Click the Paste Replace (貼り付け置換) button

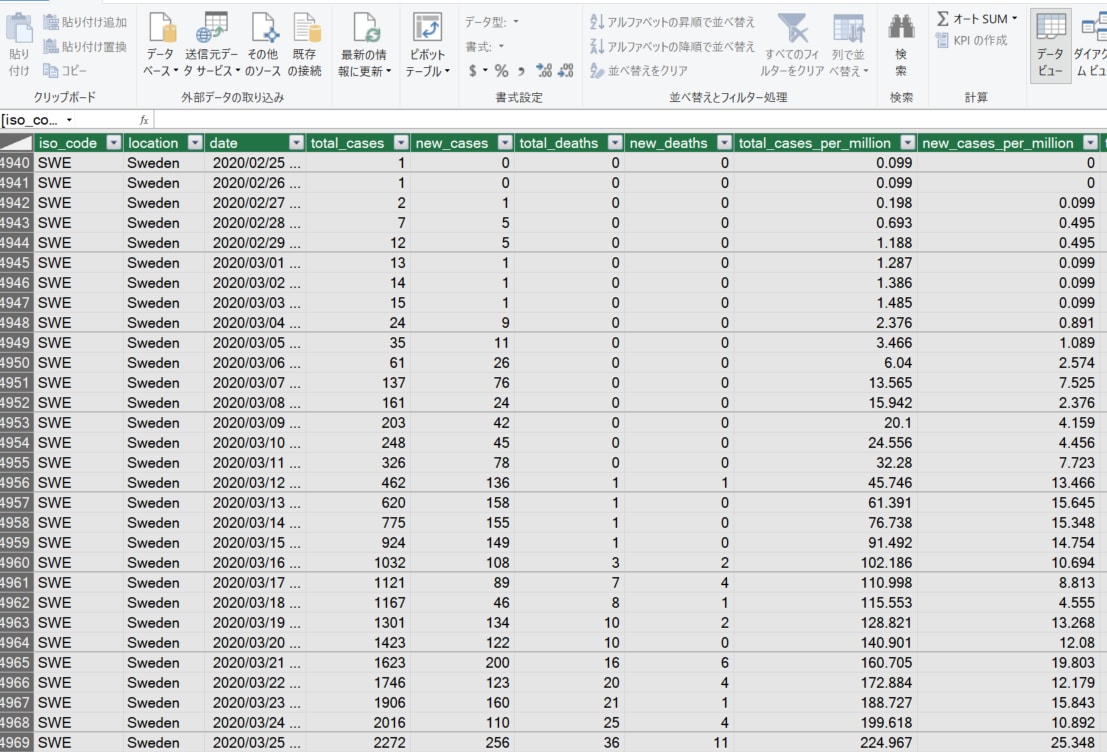85,47
